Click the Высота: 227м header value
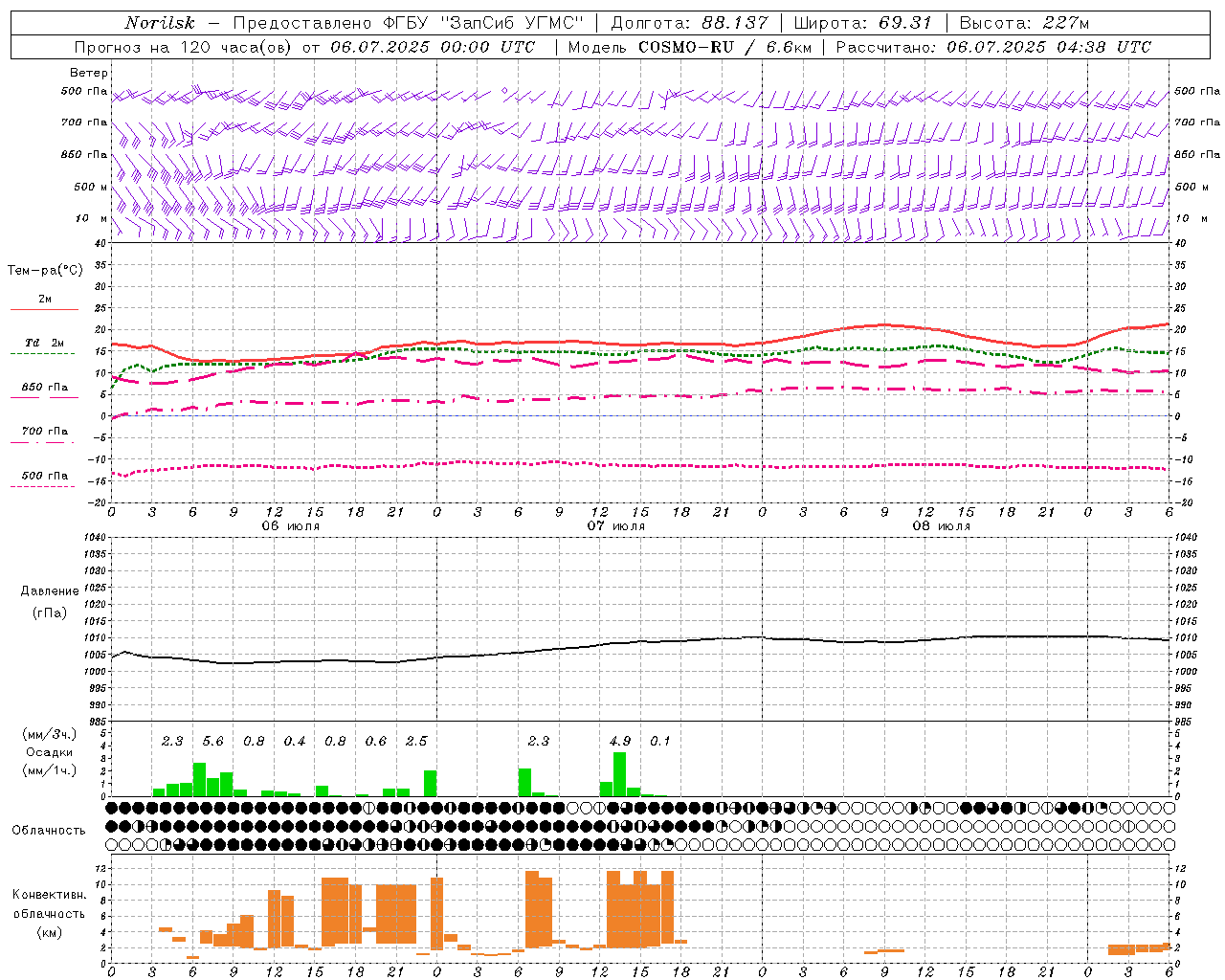This screenshot has height=980, width=1225. [1025, 23]
